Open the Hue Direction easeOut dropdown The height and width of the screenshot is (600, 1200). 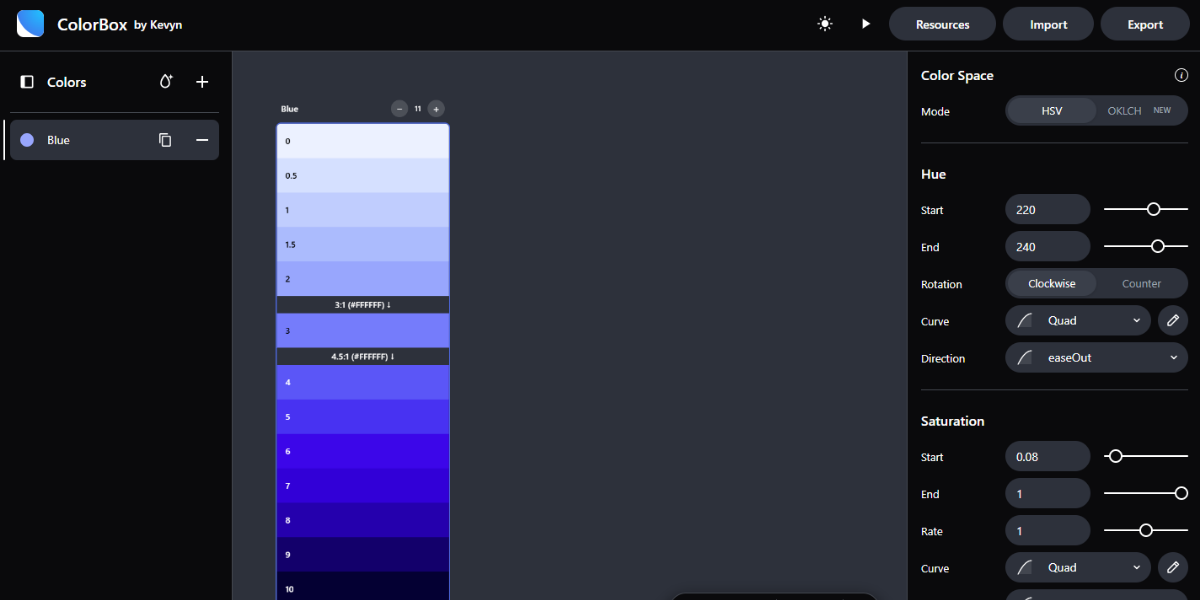point(1097,358)
